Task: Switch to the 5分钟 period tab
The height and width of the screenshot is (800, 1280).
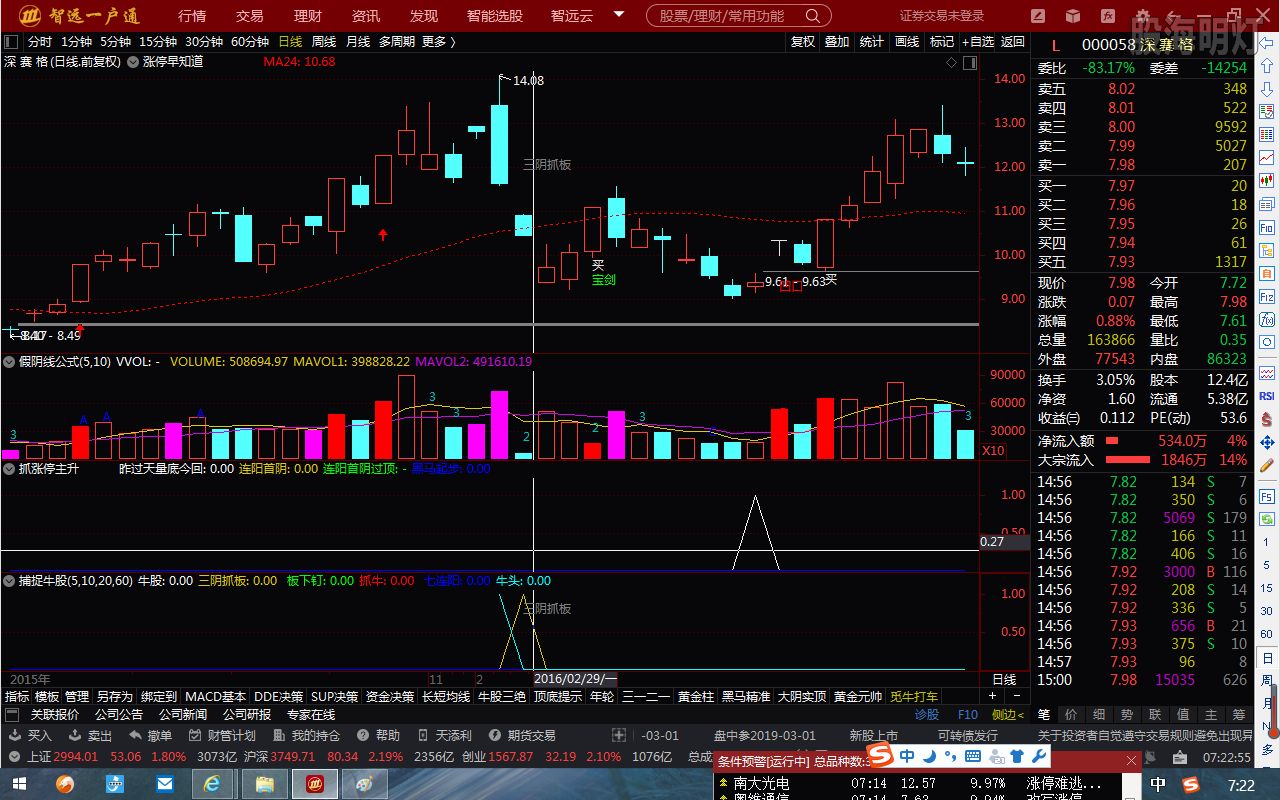Action: [x=116, y=42]
